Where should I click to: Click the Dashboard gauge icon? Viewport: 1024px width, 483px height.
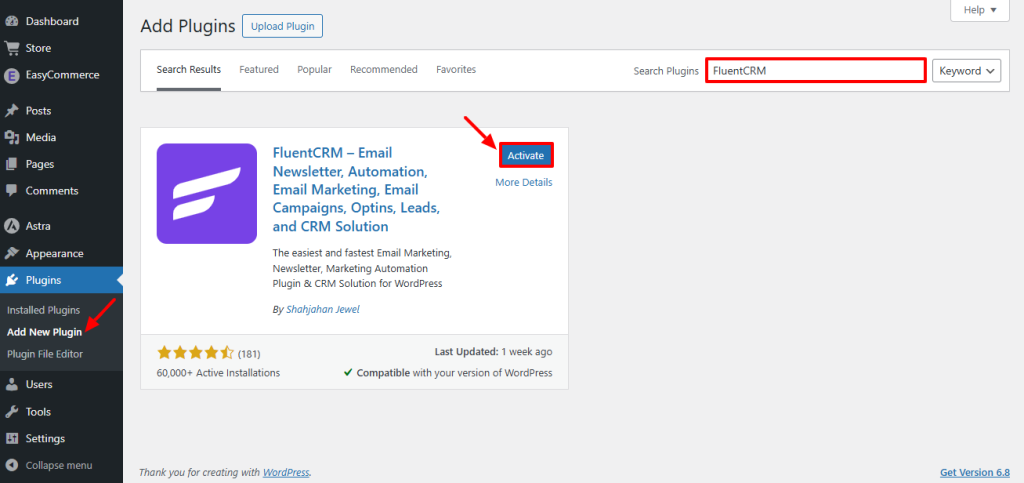tap(11, 21)
